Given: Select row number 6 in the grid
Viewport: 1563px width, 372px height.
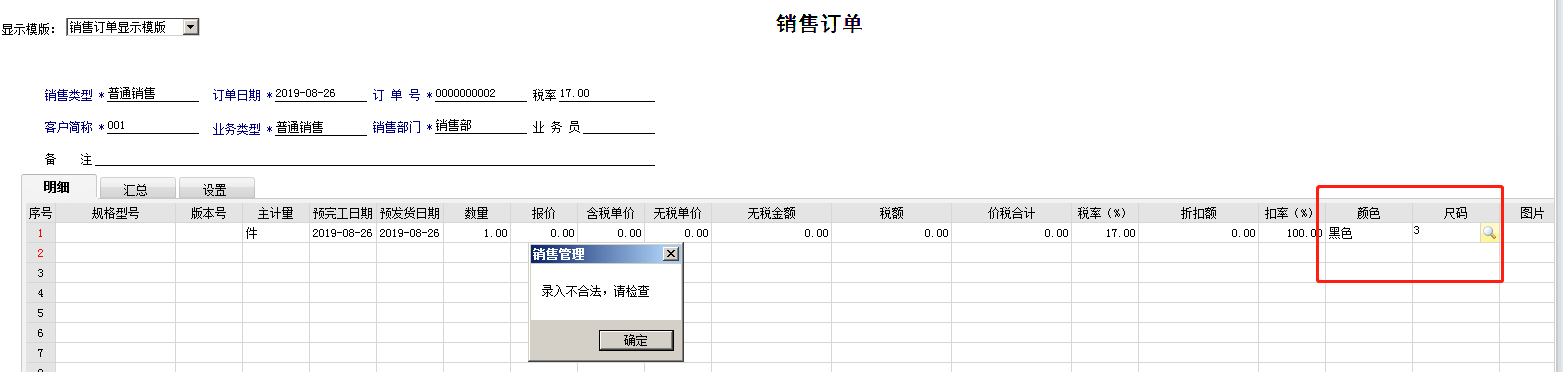Looking at the screenshot, I should point(40,333).
